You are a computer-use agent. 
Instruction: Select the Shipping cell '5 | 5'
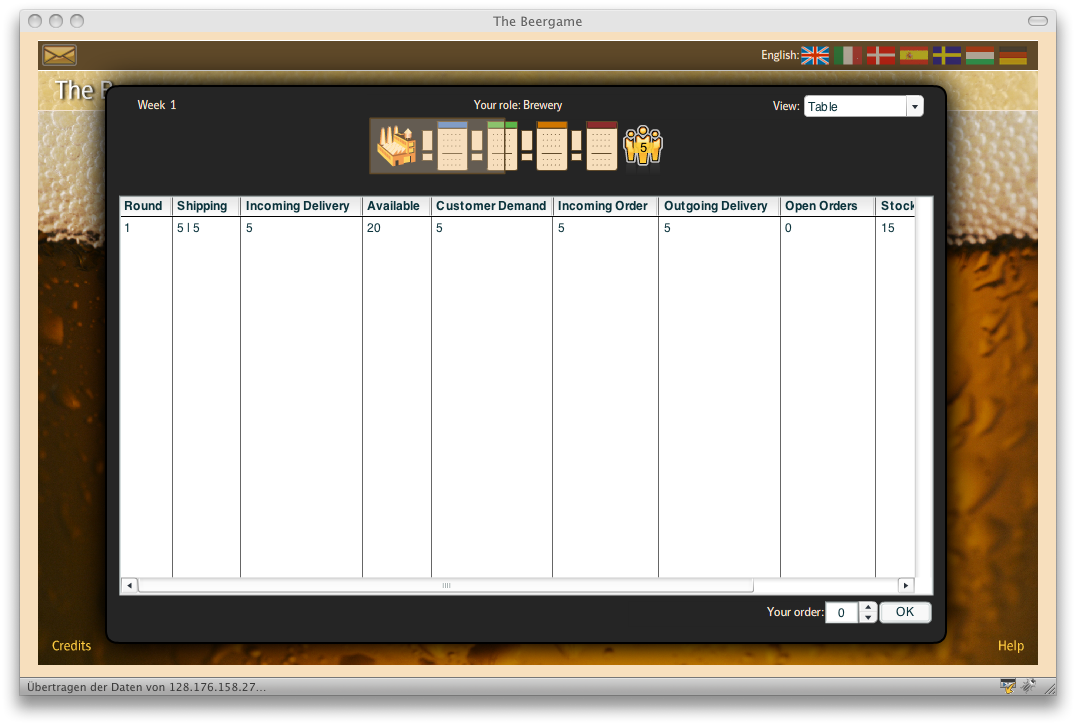(206, 228)
